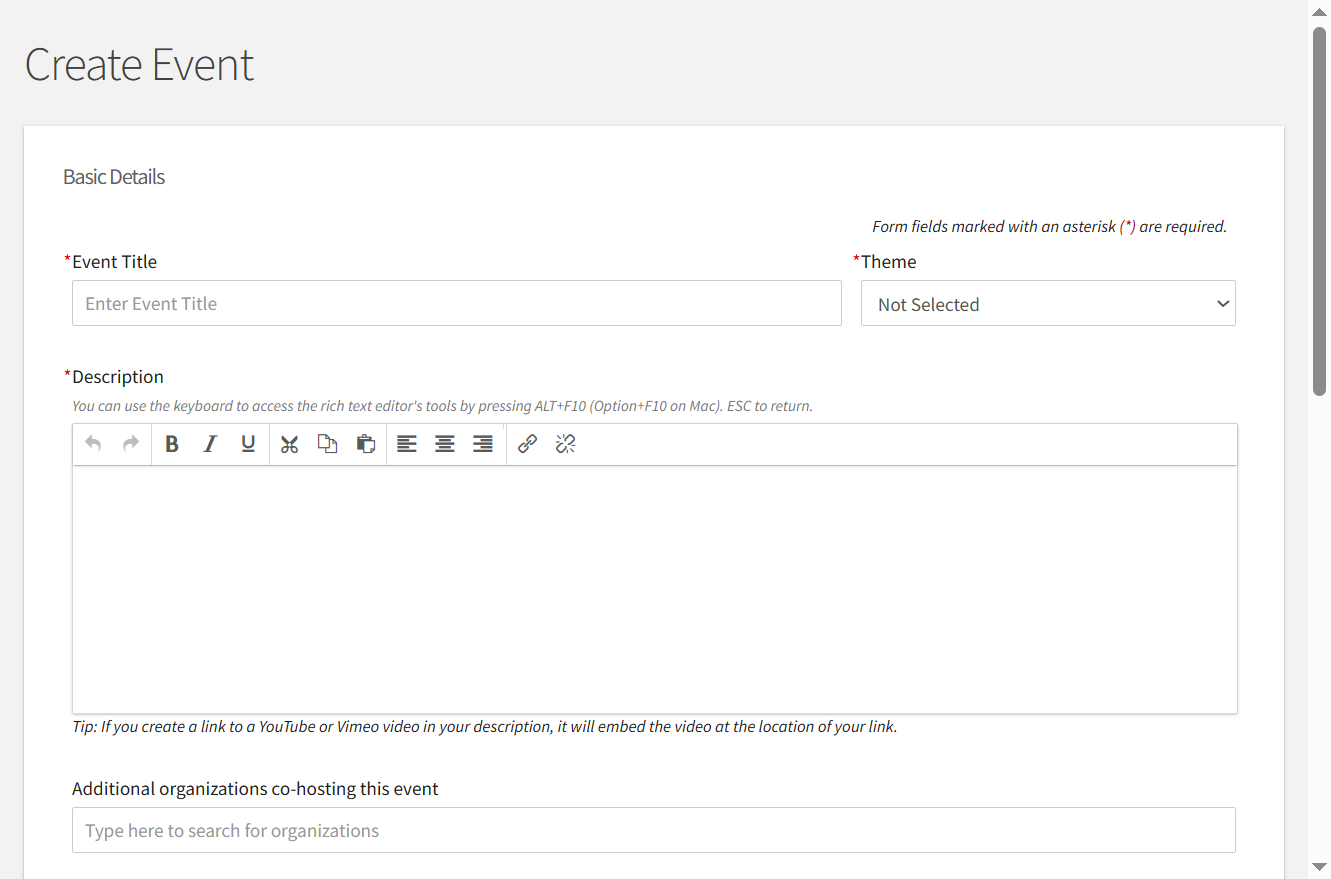Paste clipboard content into the editor
1331x879 pixels.
pyautogui.click(x=366, y=444)
